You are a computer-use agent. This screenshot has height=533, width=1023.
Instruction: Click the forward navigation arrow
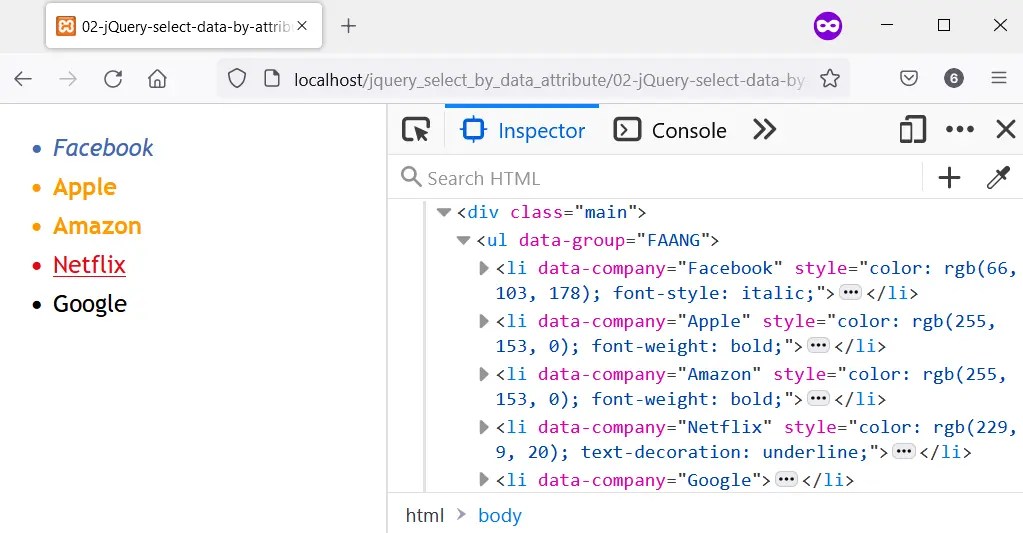point(68,79)
